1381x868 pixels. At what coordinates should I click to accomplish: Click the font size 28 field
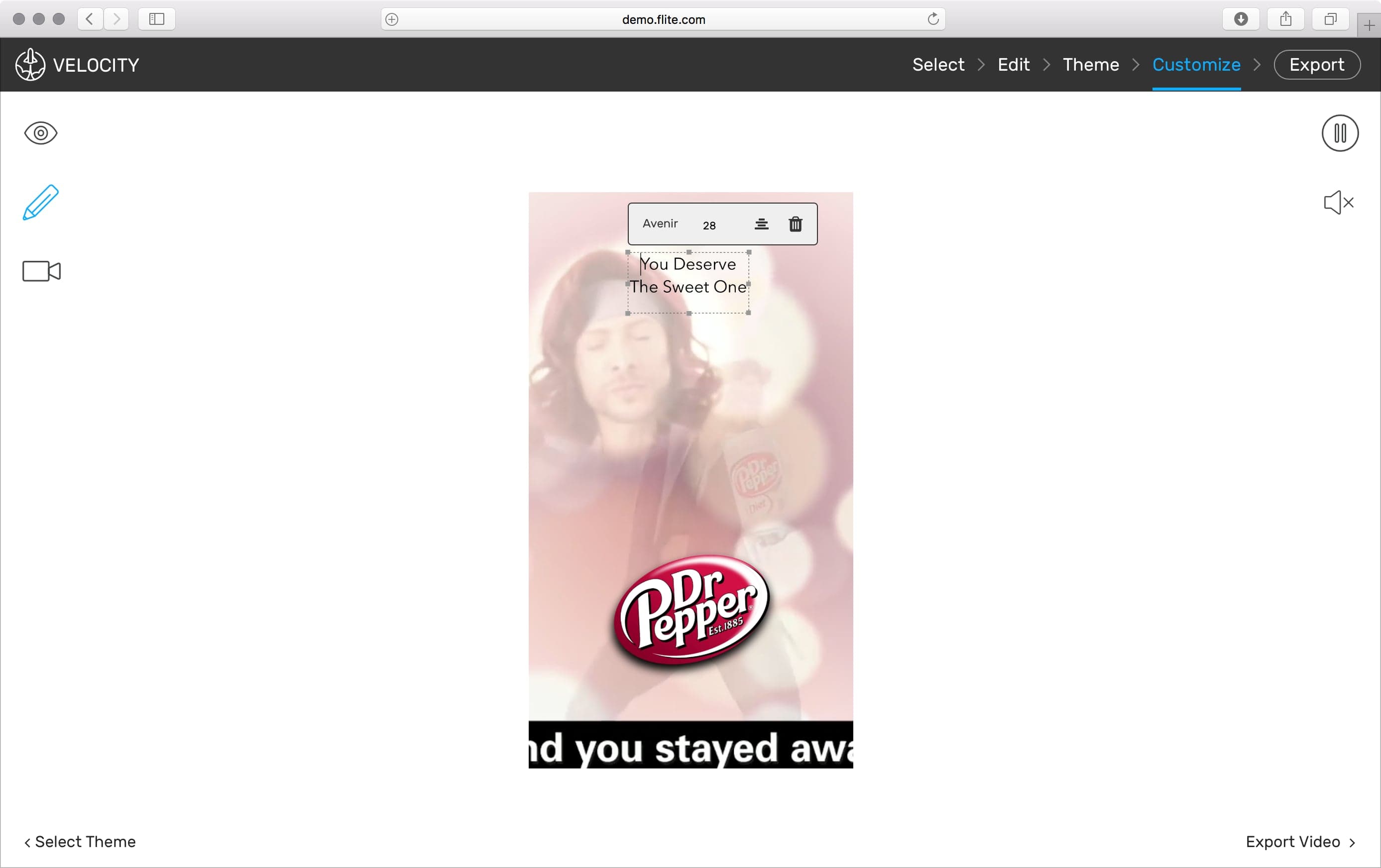coord(709,225)
